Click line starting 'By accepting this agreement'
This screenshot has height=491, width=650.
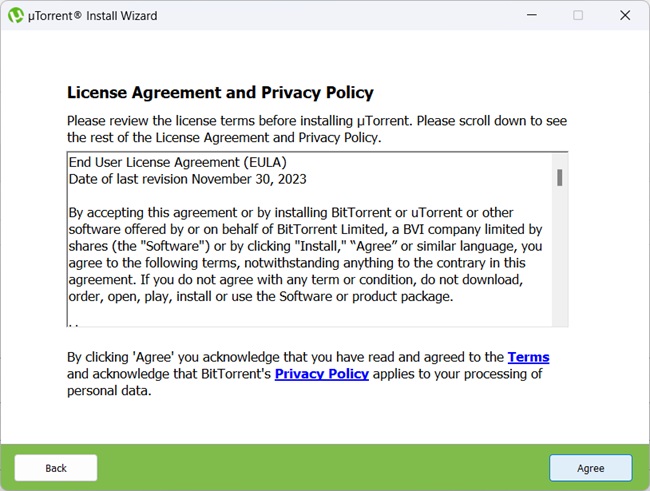(291, 212)
